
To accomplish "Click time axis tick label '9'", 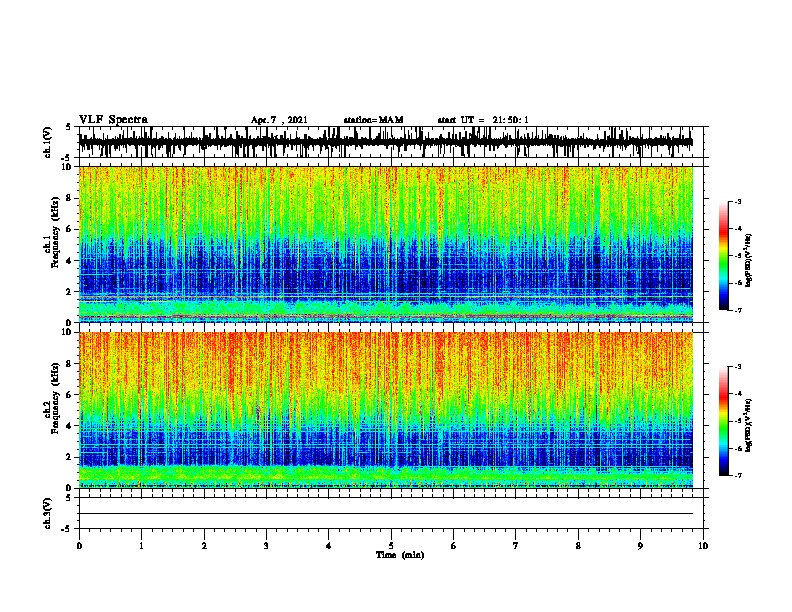I will [640, 546].
